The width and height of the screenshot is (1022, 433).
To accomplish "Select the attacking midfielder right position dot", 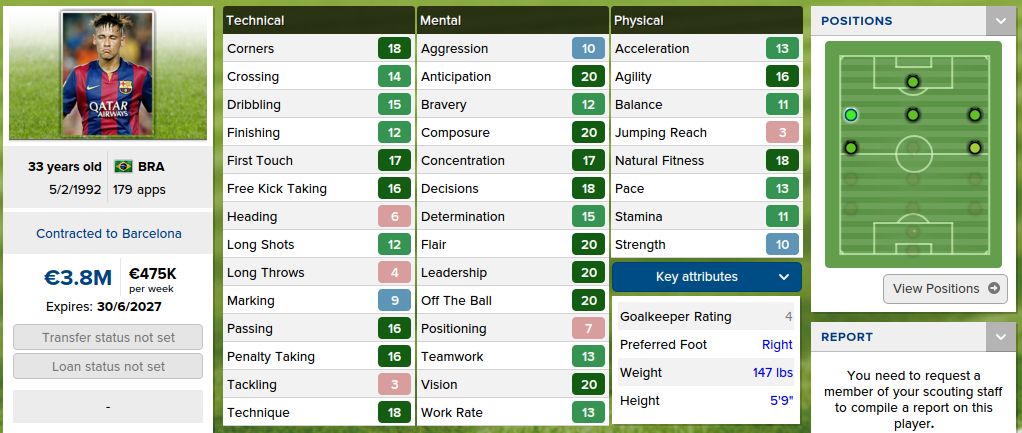I will 974,115.
